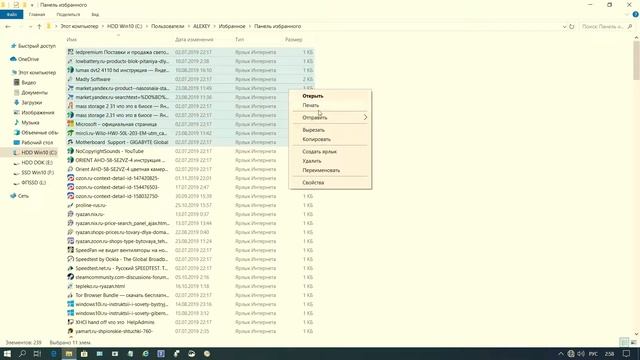Open the address bar history dropdown

[x=564, y=27]
